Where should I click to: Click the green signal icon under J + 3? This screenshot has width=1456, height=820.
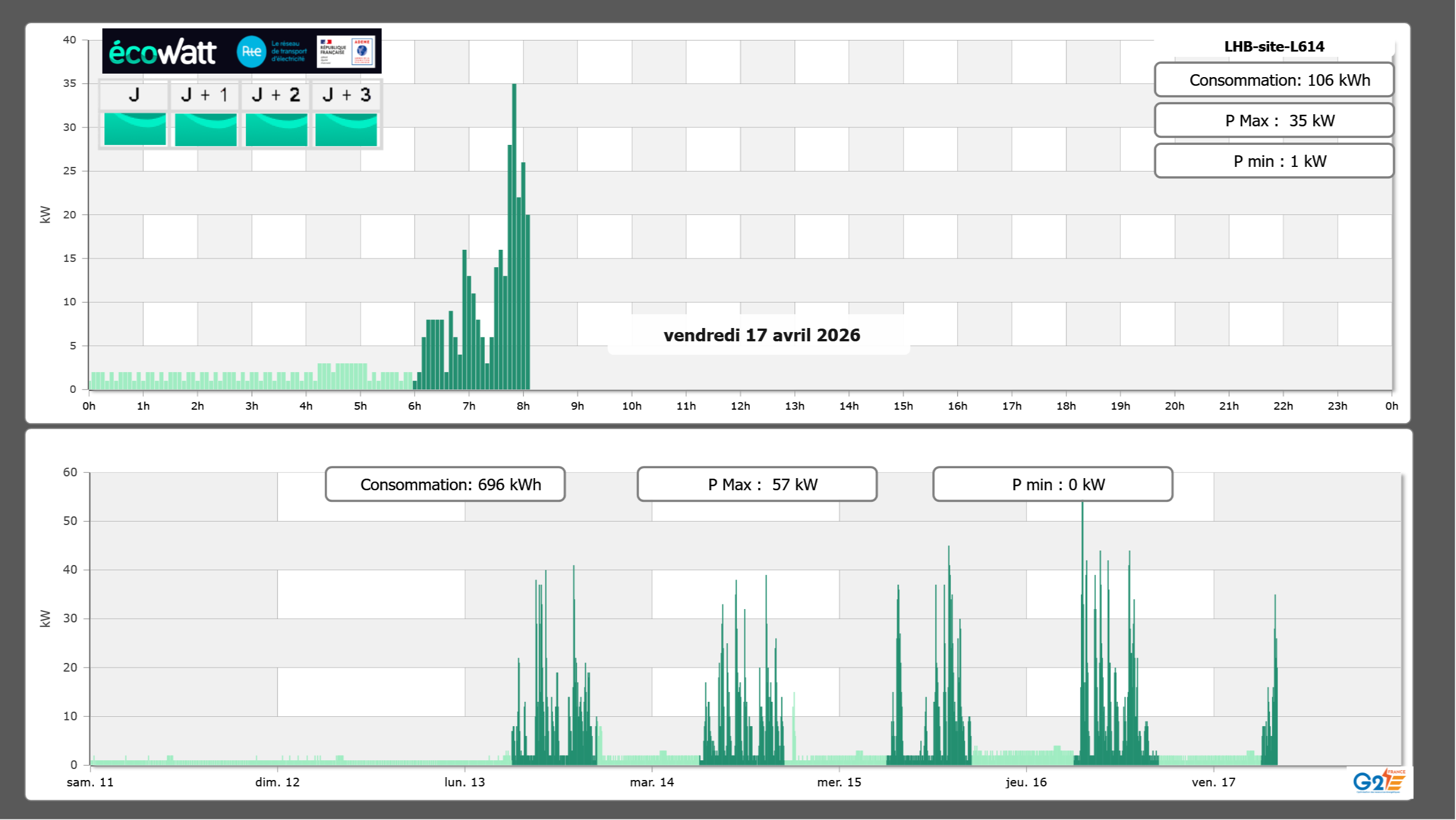point(346,129)
